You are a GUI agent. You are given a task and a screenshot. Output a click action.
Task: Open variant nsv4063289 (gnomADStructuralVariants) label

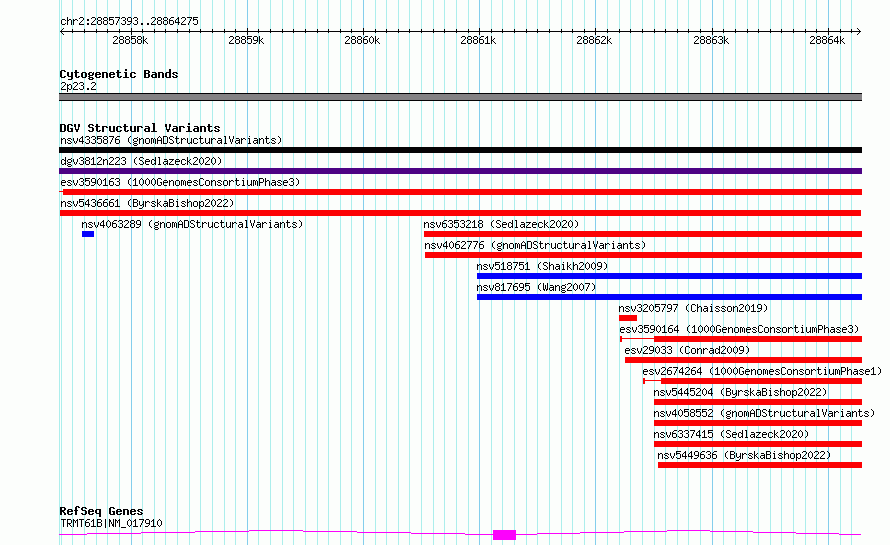point(192,224)
